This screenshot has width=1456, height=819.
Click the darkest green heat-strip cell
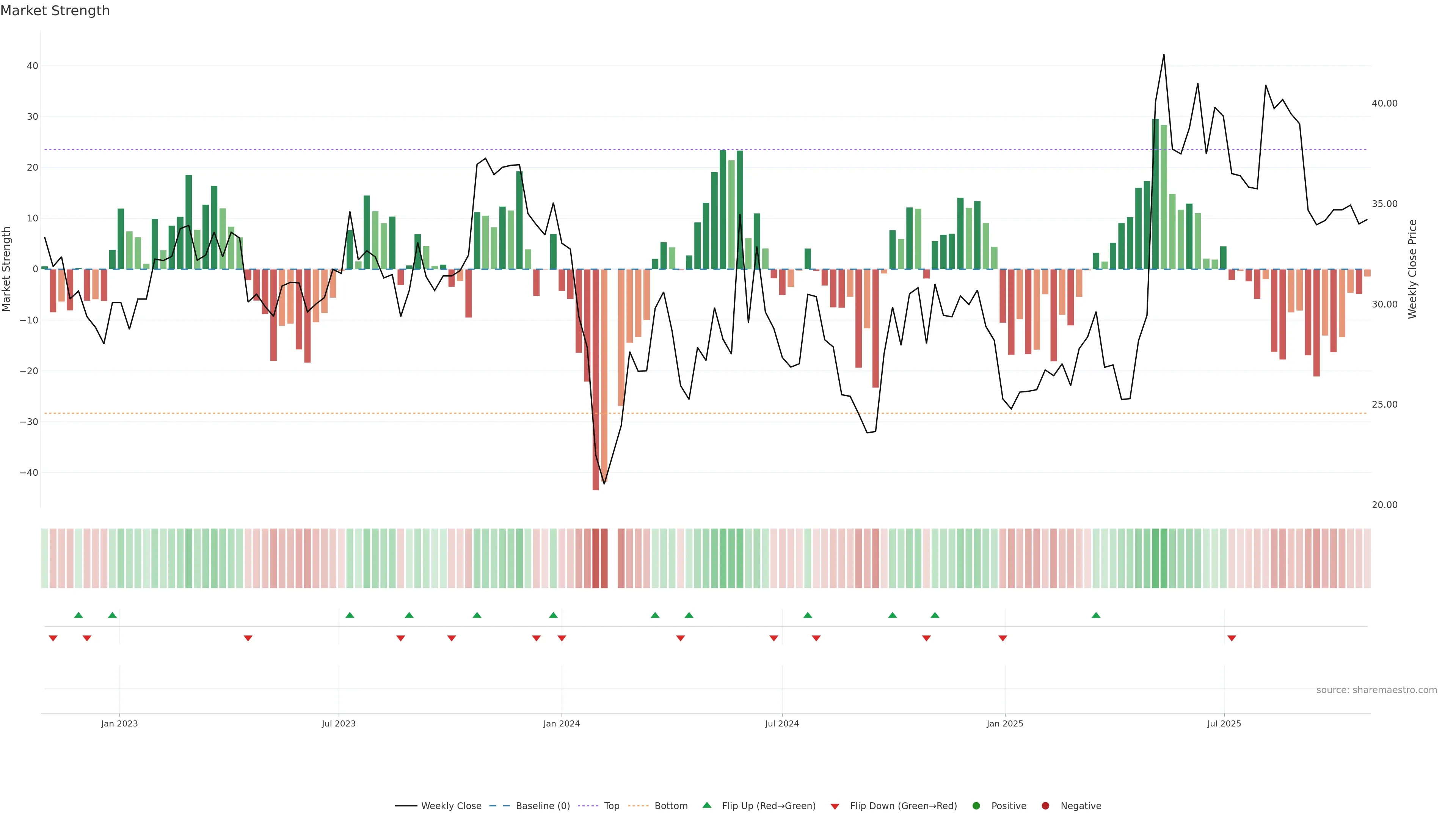pos(1155,559)
